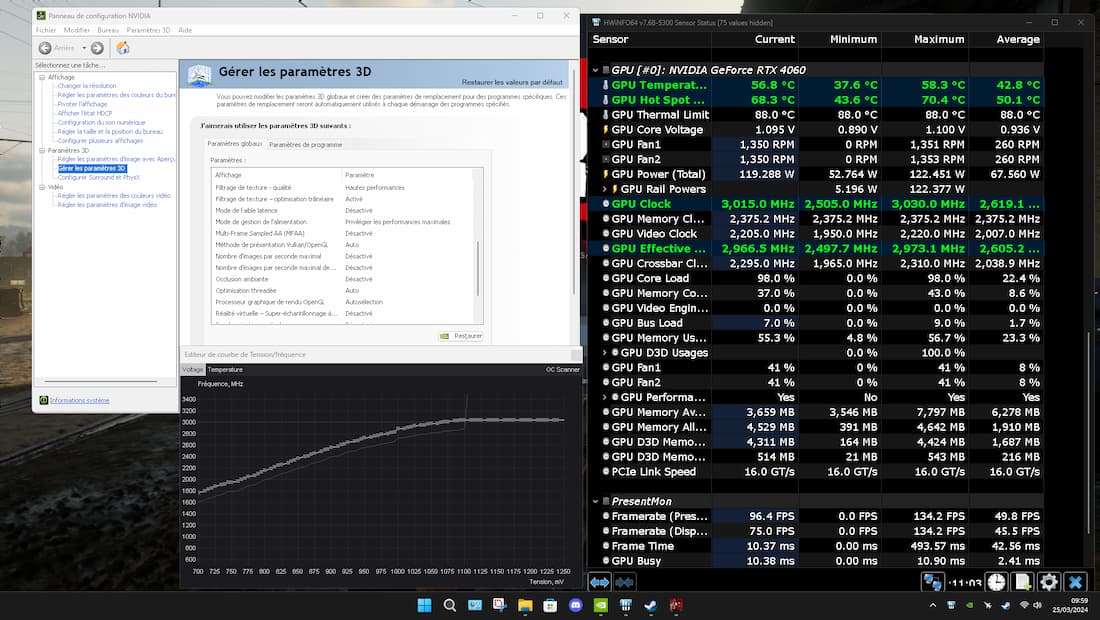This screenshot has height=620, width=1100.
Task: Select the Temperature tab in curve editor
Action: pos(225,370)
